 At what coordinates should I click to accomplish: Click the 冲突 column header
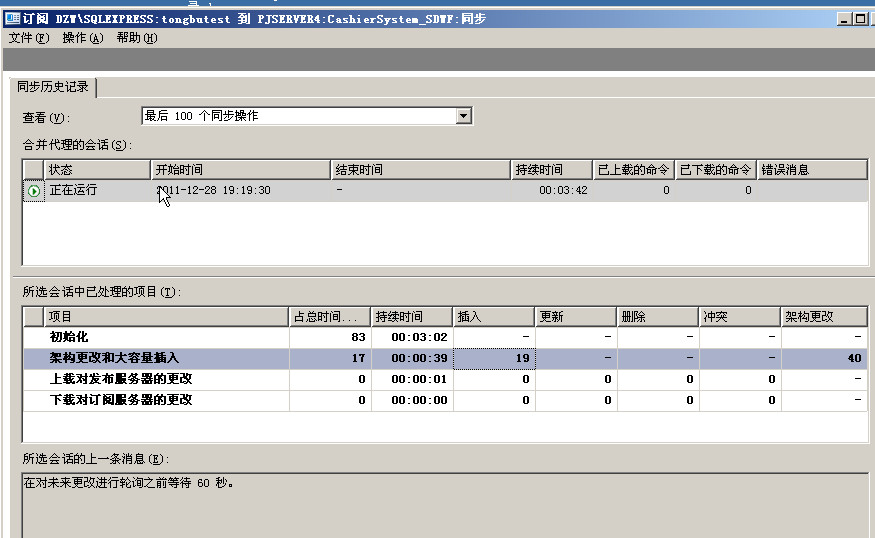740,316
